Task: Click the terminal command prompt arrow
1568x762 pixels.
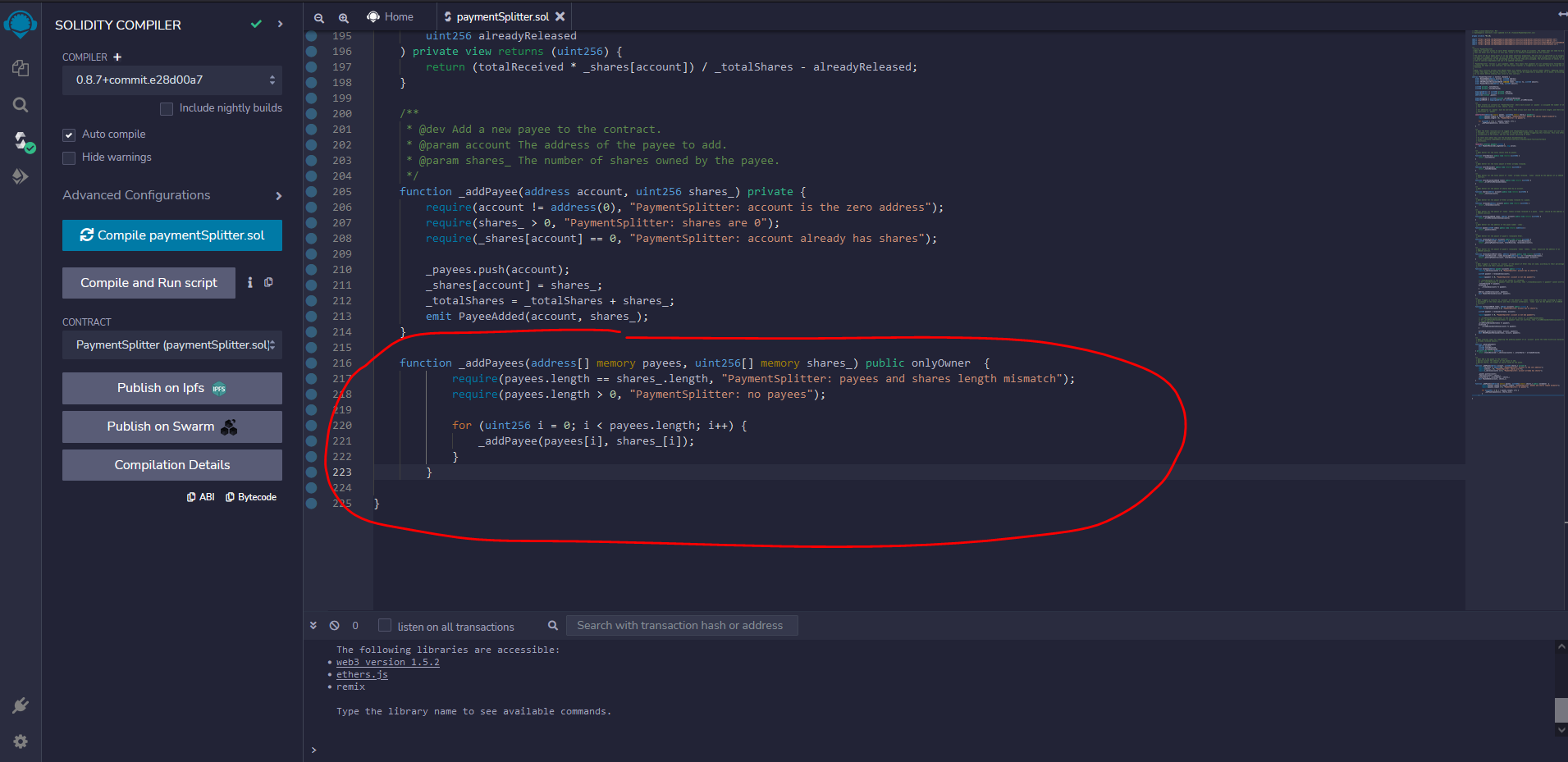Action: 314,750
